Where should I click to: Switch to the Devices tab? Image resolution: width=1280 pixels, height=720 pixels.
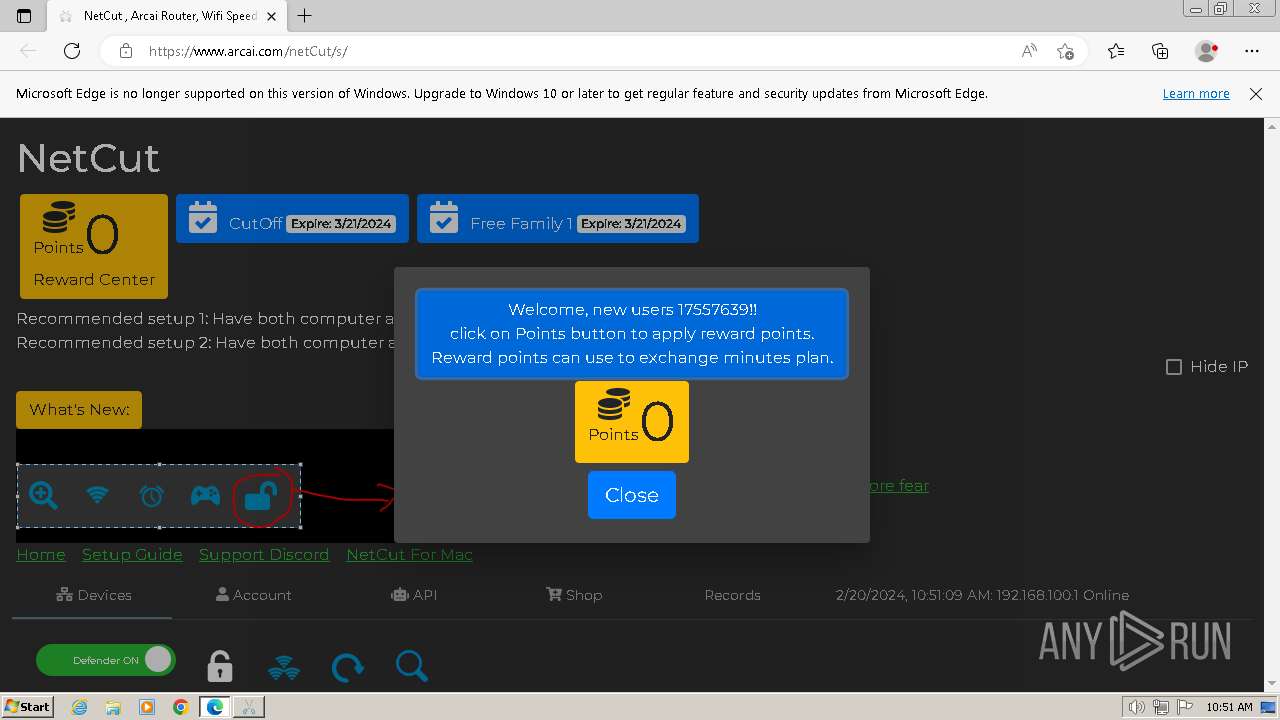coord(94,595)
